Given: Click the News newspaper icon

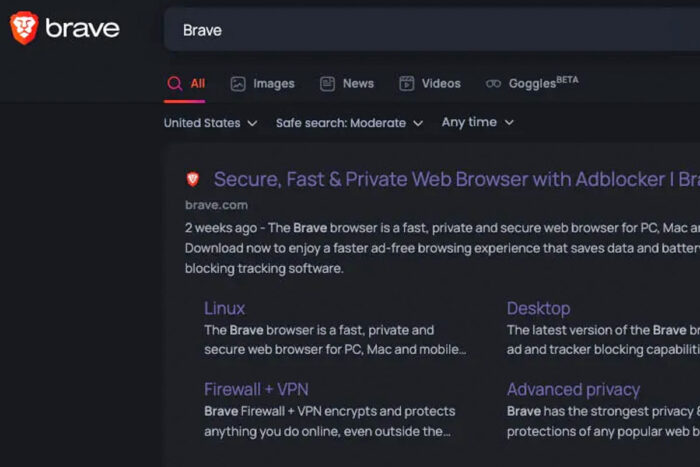Looking at the screenshot, I should (327, 83).
